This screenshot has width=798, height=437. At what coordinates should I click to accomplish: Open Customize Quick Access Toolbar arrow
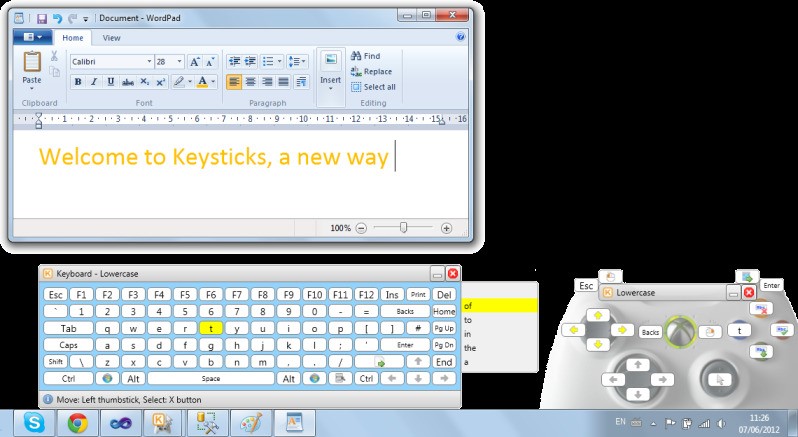pyautogui.click(x=86, y=19)
